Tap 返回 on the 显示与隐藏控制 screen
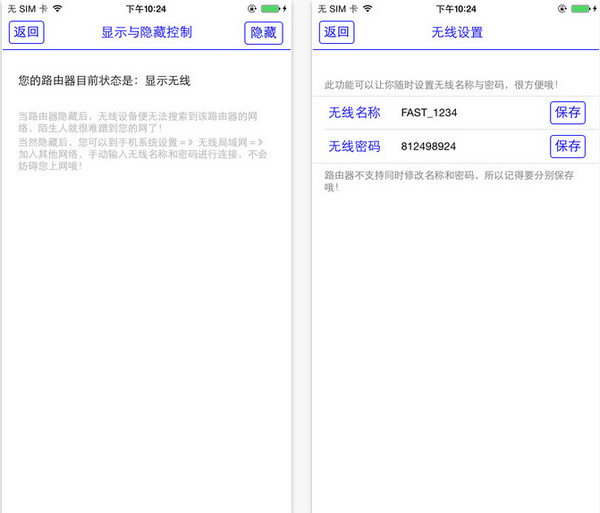The height and width of the screenshot is (513, 600). tap(26, 33)
